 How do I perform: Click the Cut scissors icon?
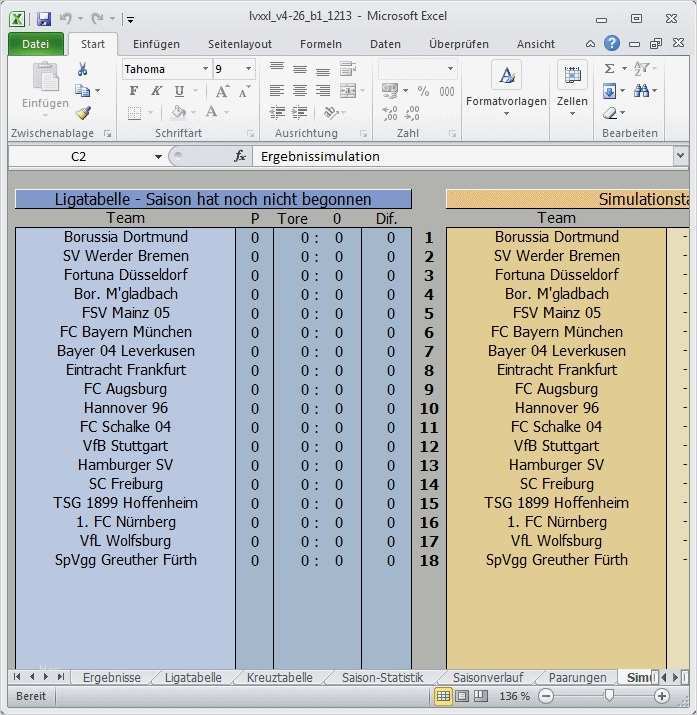[x=83, y=69]
